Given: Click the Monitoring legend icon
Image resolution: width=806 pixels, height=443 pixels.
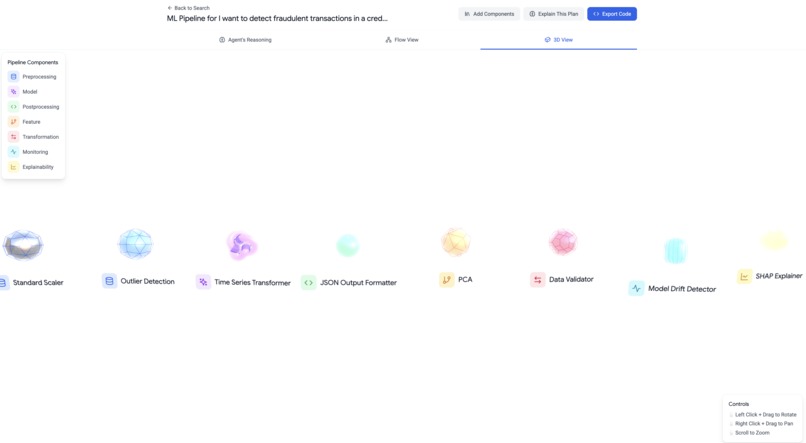Looking at the screenshot, I should point(13,152).
